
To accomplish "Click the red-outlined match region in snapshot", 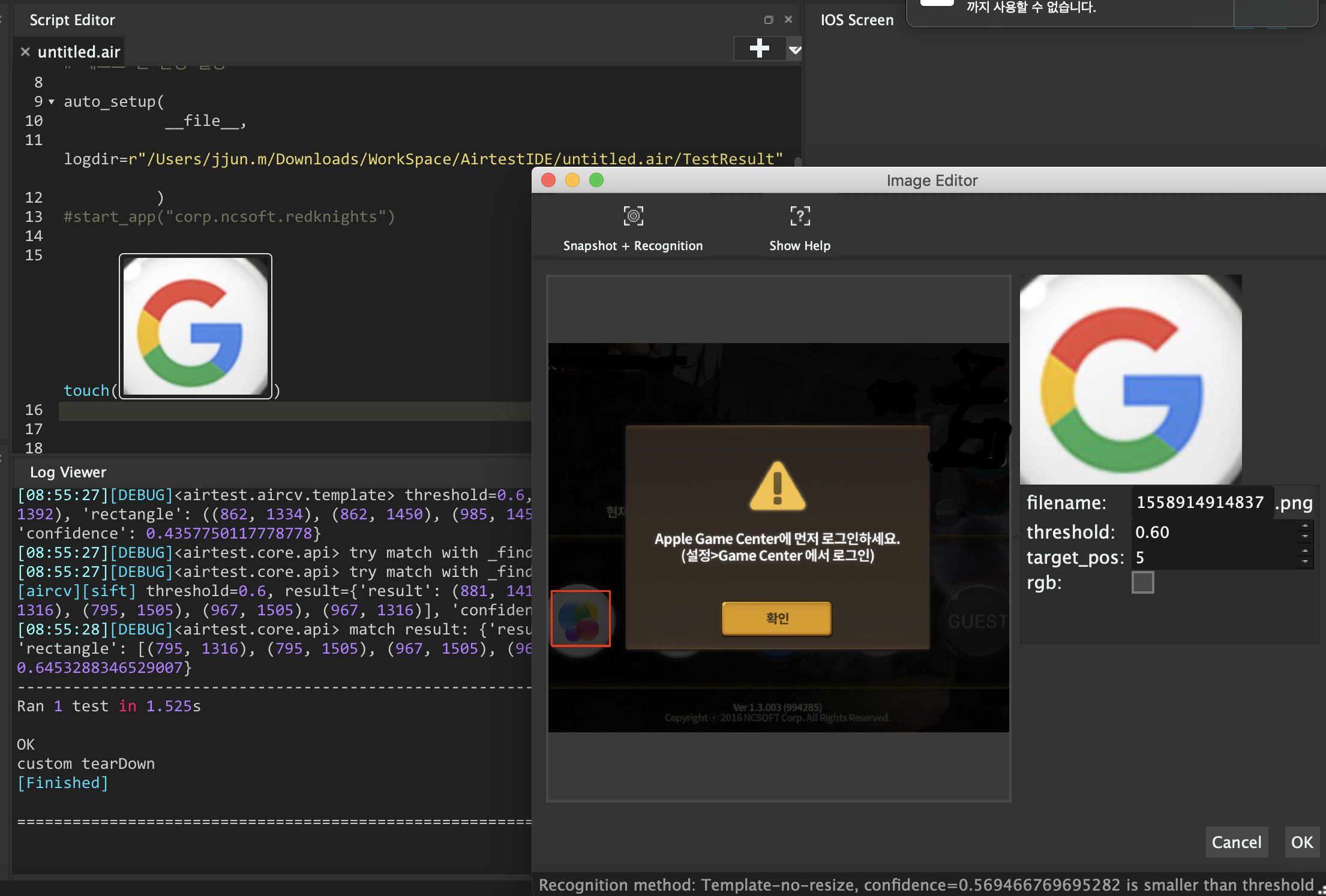I will 580,618.
